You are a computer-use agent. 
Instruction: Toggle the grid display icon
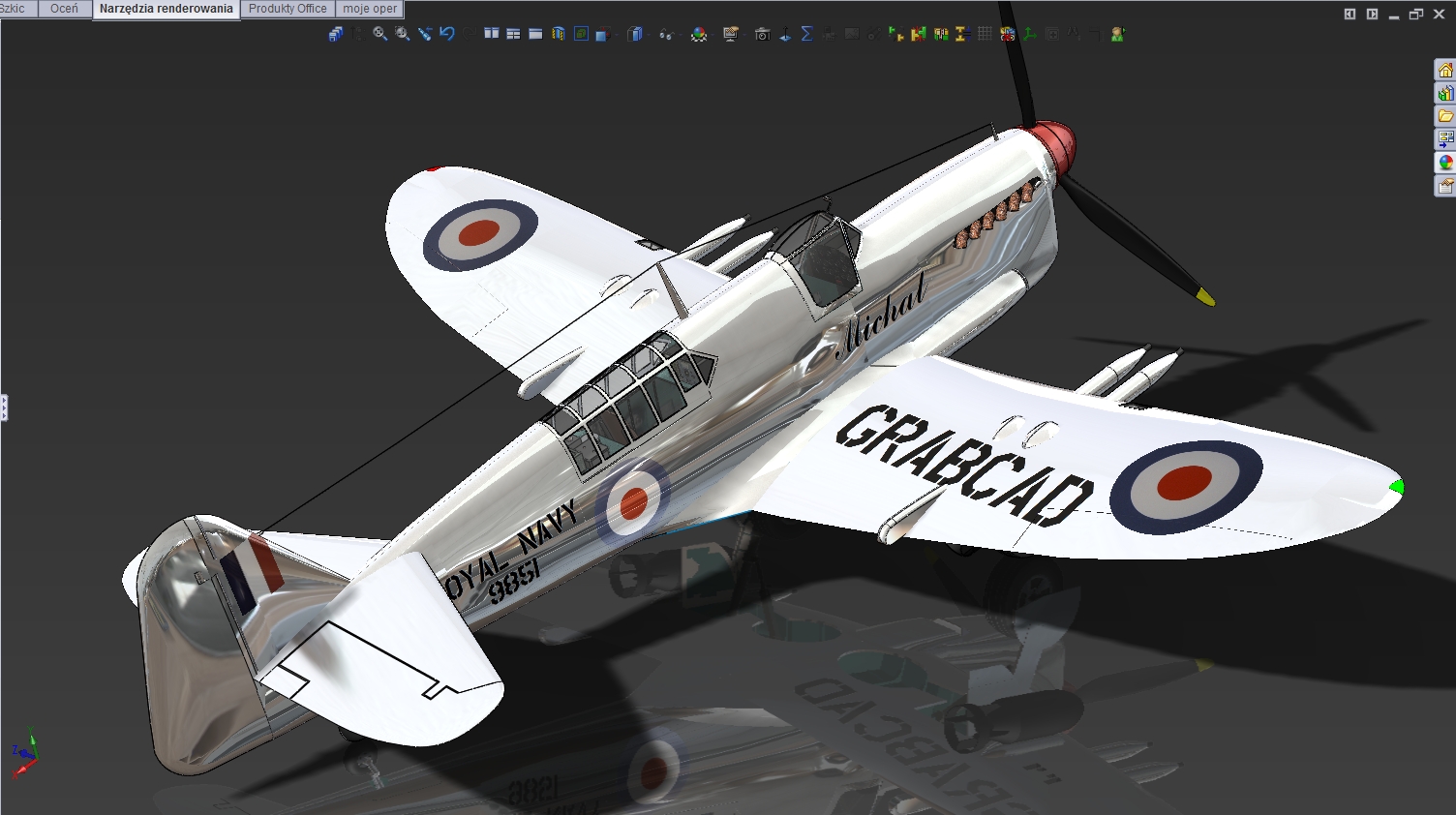coord(985,34)
